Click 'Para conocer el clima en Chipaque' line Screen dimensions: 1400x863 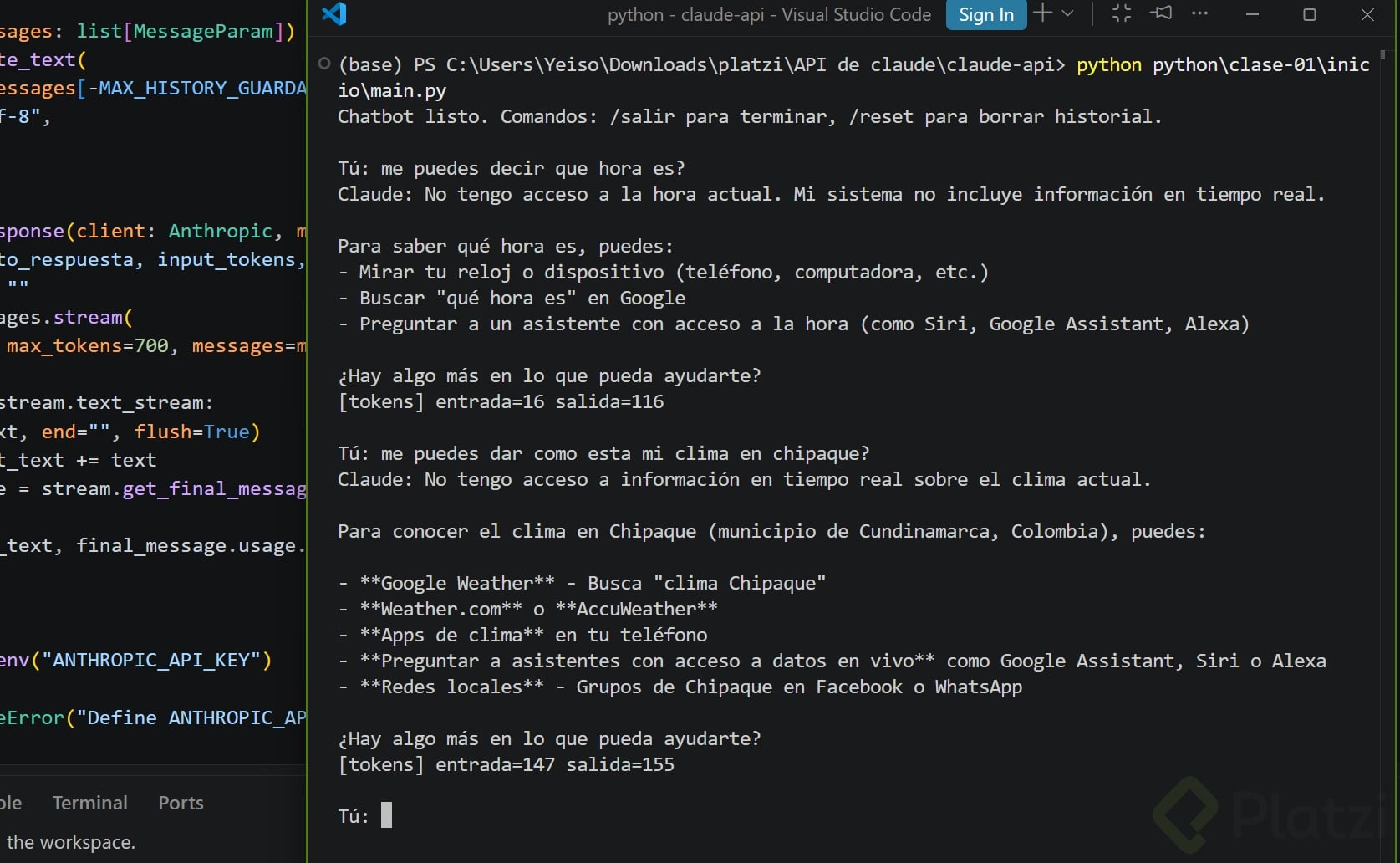(771, 532)
